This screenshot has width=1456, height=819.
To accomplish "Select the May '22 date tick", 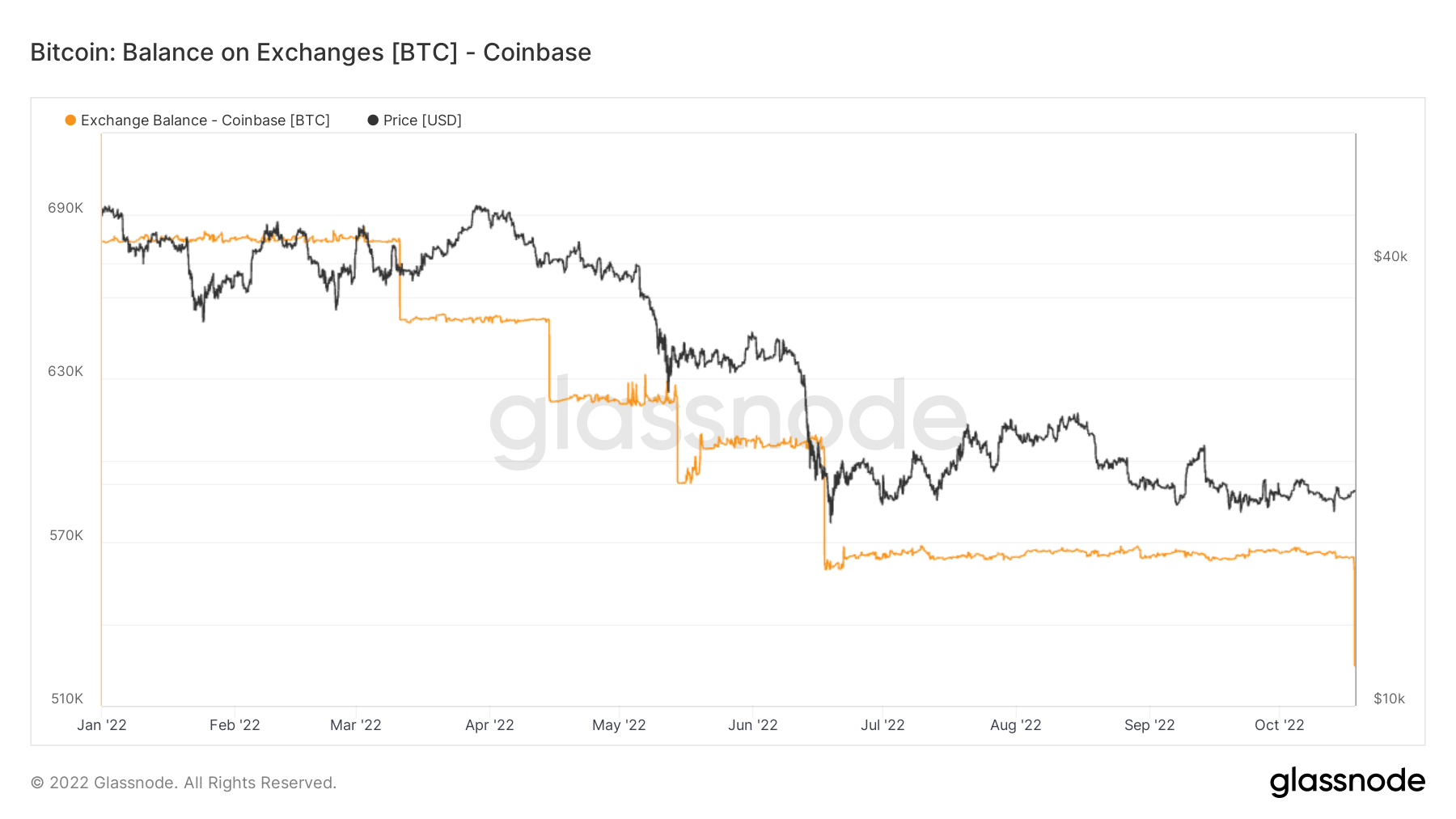I will 619,725.
